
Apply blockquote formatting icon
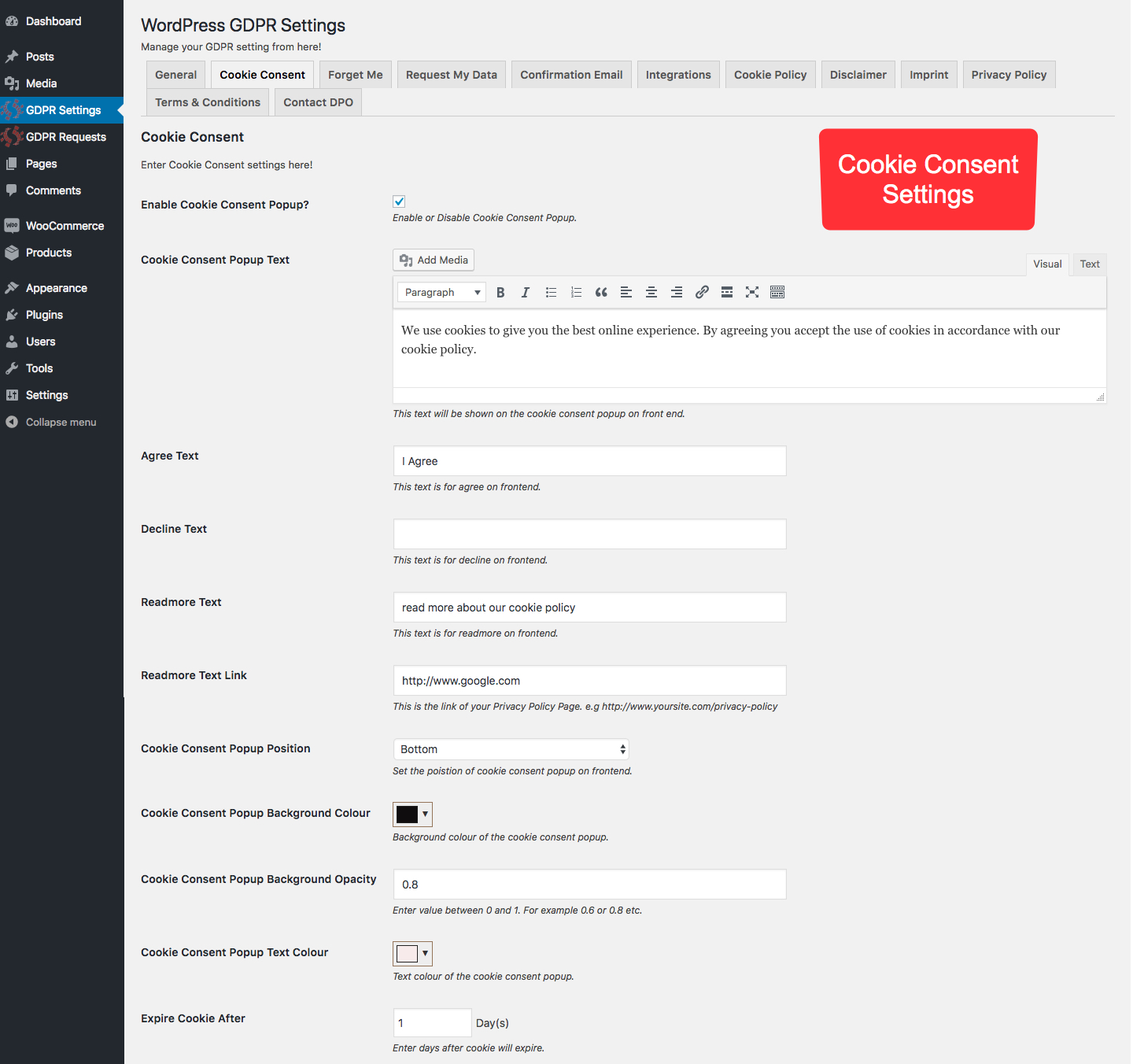click(x=601, y=292)
